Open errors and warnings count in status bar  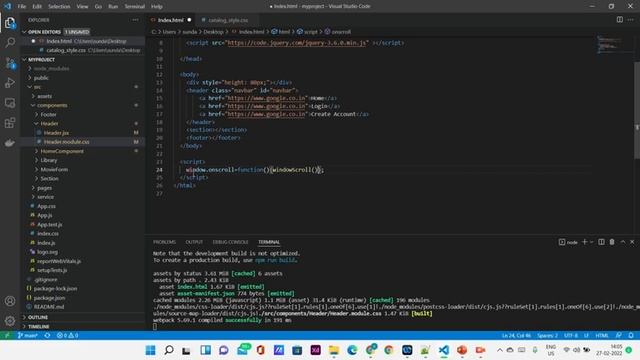(x=67, y=336)
